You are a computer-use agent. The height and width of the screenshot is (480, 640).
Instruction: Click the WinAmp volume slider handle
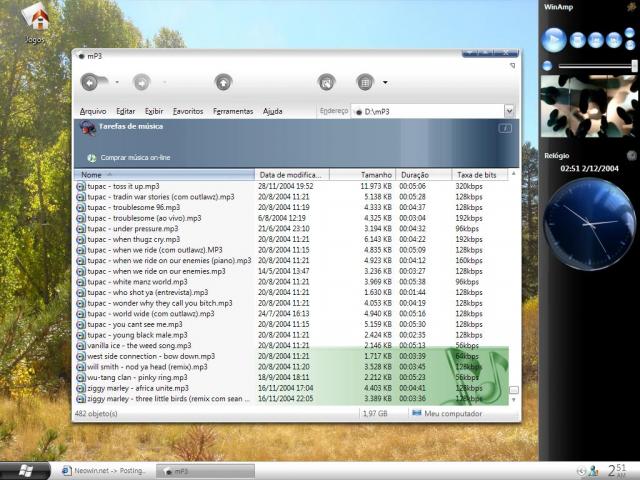tap(634, 66)
